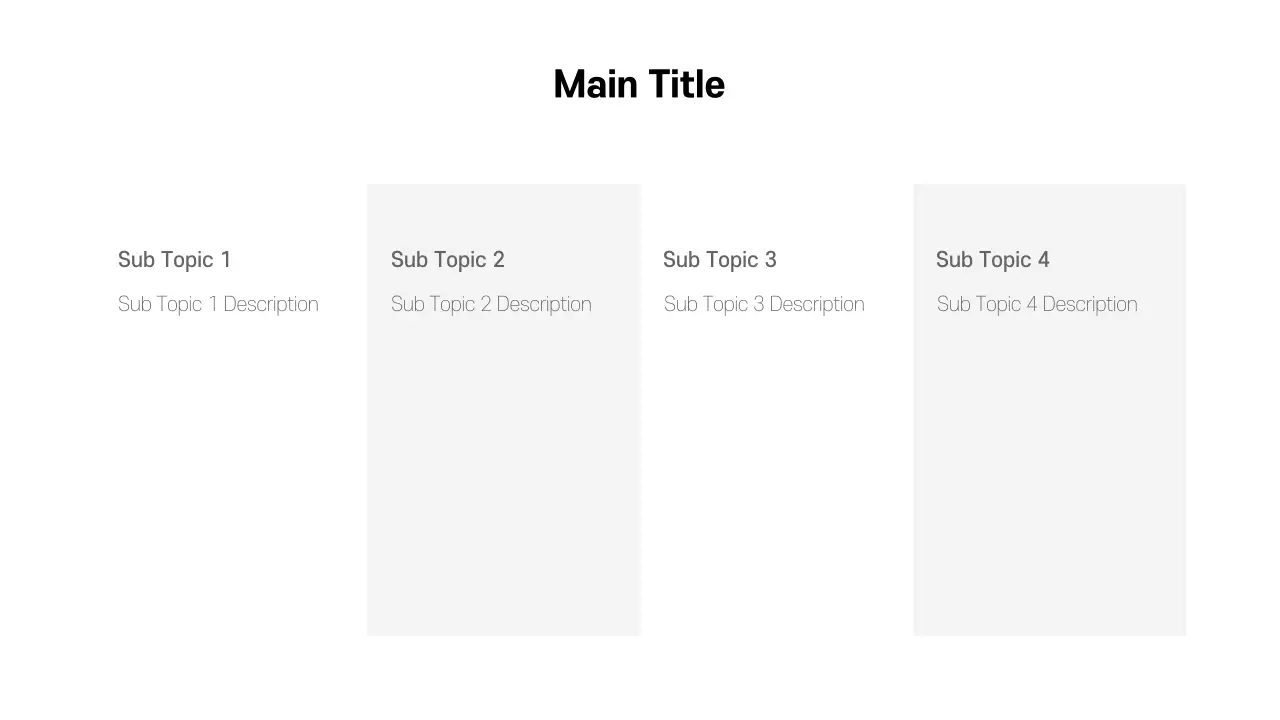Click the Sub Topic 1 Description text
The image size is (1280, 720).
coord(218,304)
